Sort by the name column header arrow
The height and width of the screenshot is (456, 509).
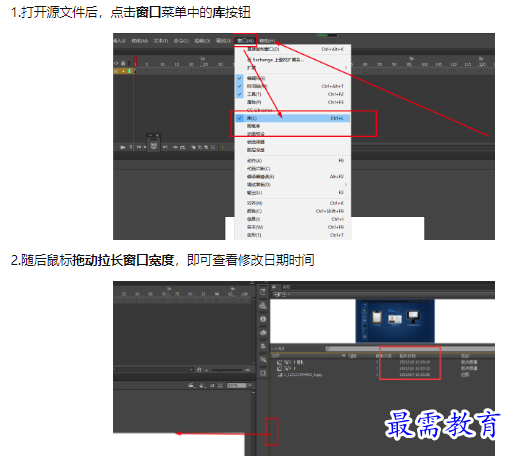pos(344,356)
